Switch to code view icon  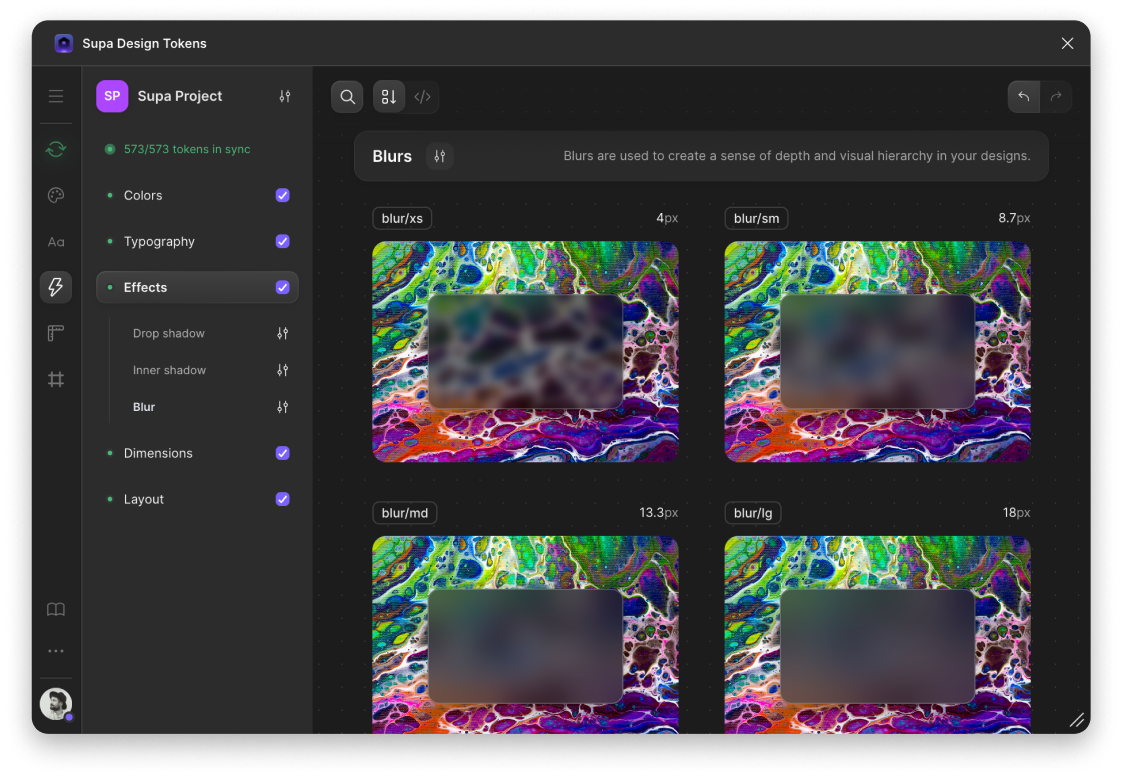[x=422, y=97]
